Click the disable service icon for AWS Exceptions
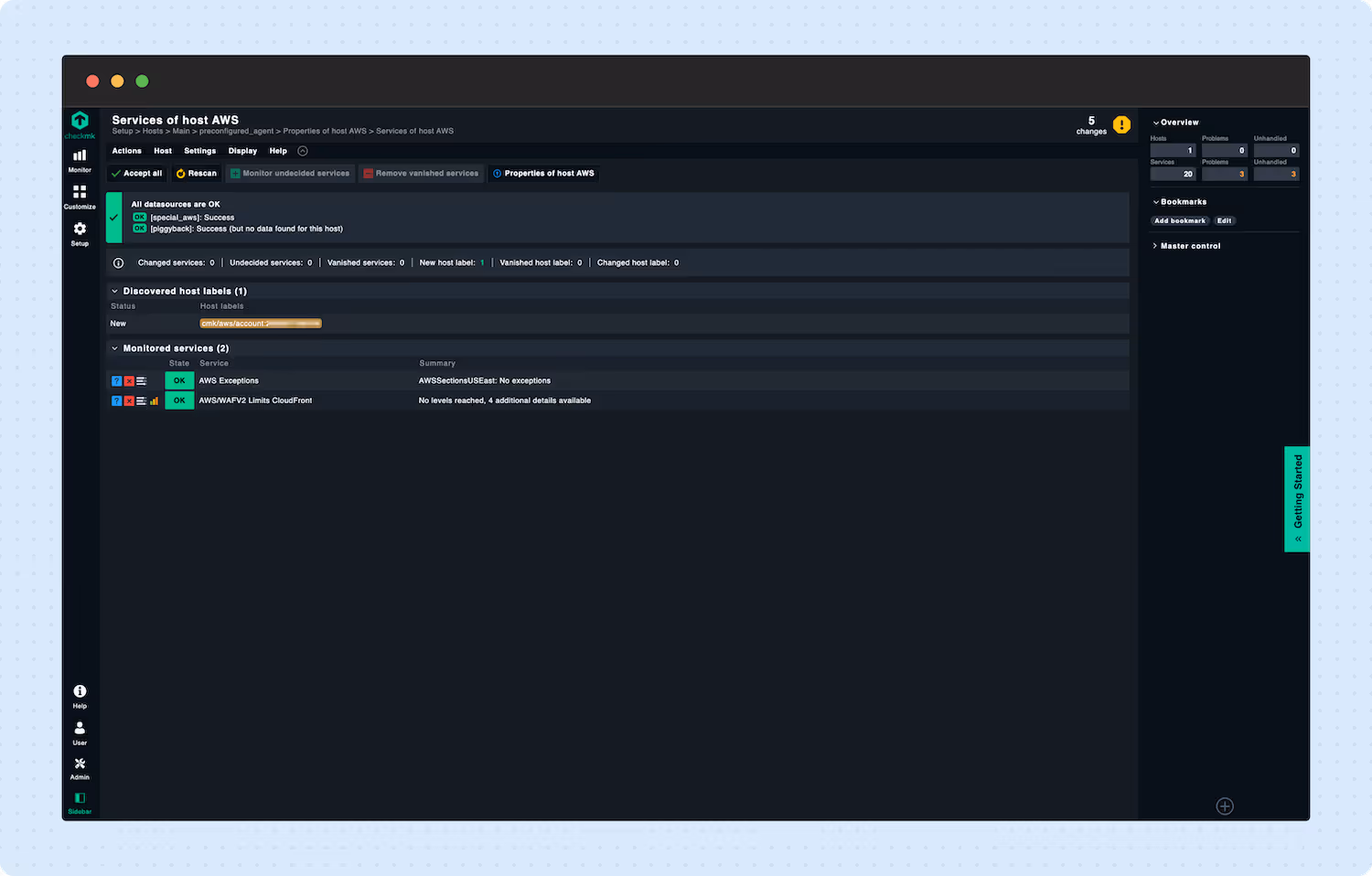1372x876 pixels. [x=128, y=380]
